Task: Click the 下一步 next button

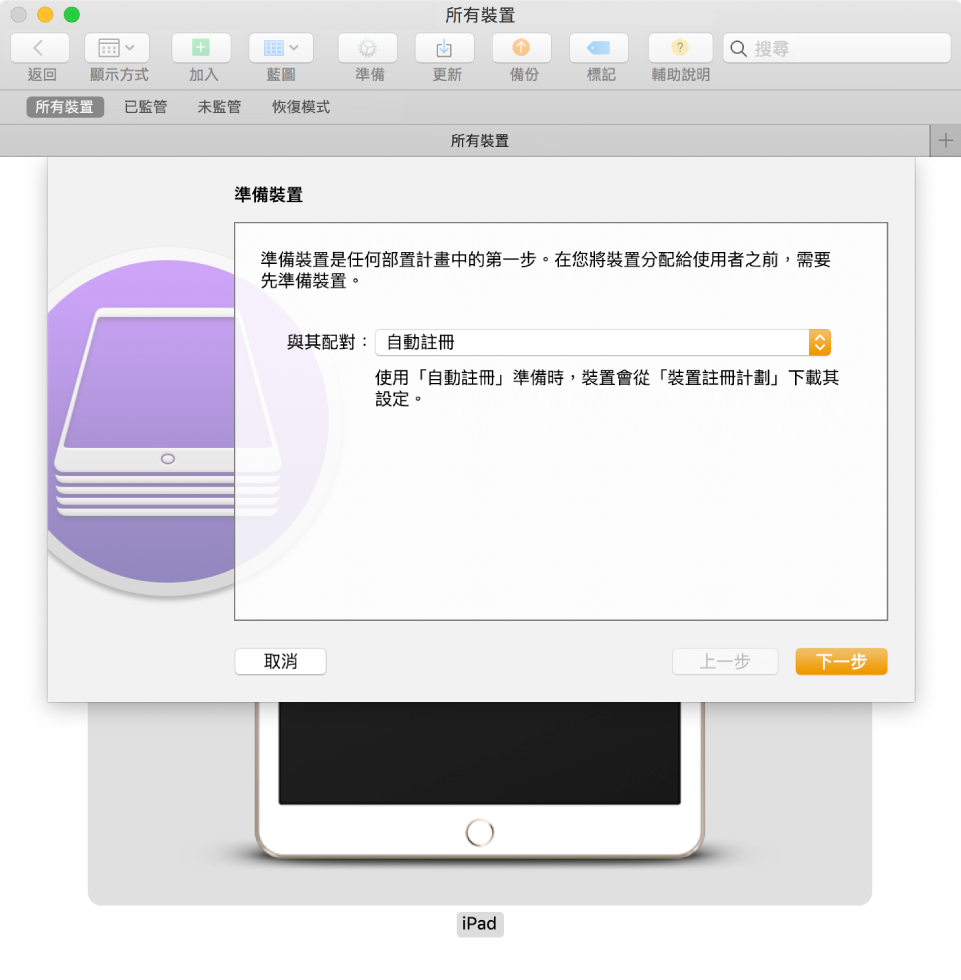Action: point(841,661)
